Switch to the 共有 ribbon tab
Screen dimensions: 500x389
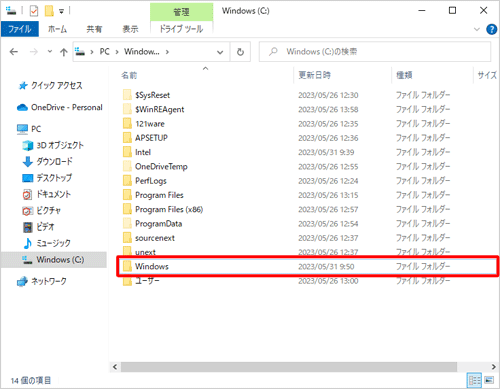tap(94, 29)
